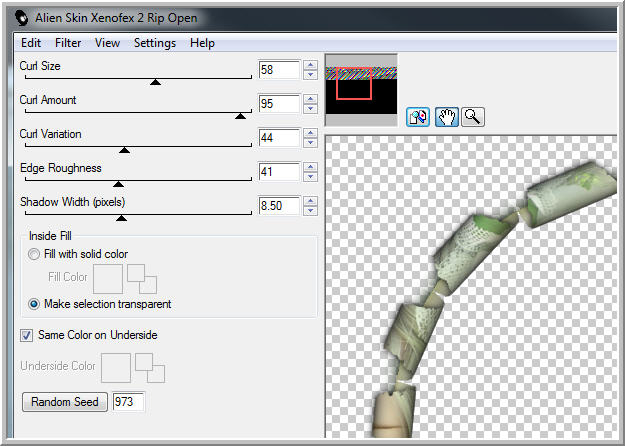Click the Shadow Width slider handle

coord(122,218)
